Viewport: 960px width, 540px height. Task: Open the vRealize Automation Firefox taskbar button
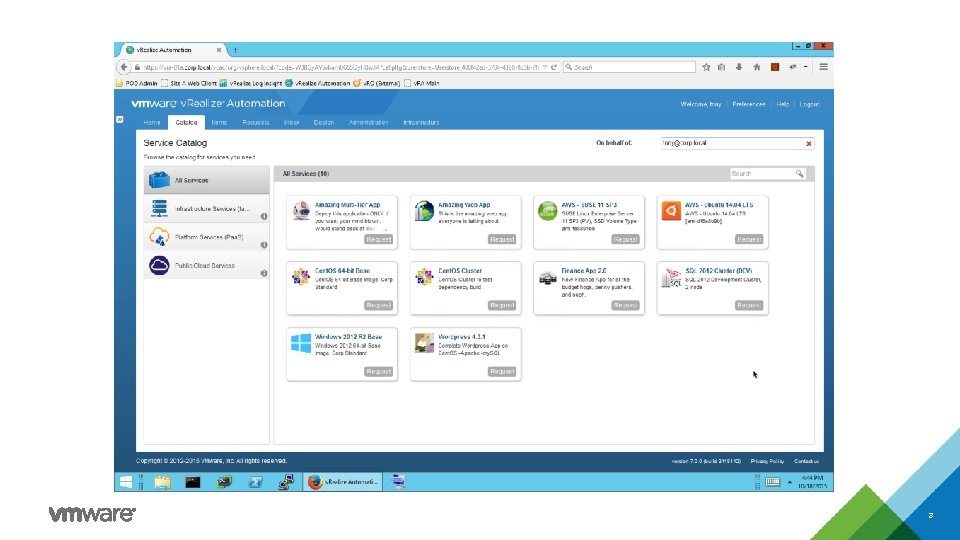coord(343,482)
